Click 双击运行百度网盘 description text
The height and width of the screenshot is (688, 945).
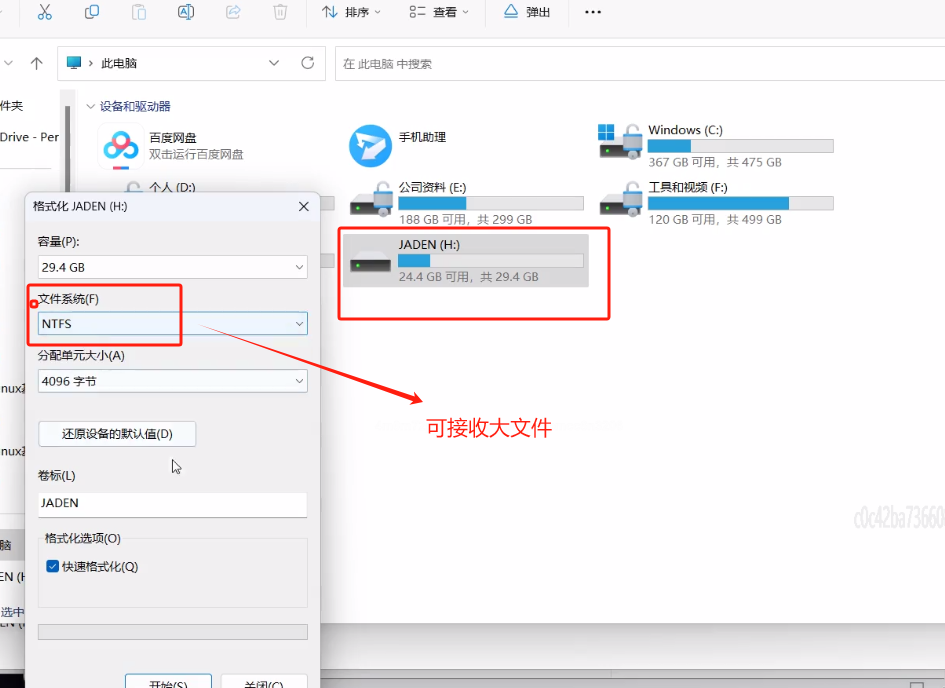pos(196,154)
